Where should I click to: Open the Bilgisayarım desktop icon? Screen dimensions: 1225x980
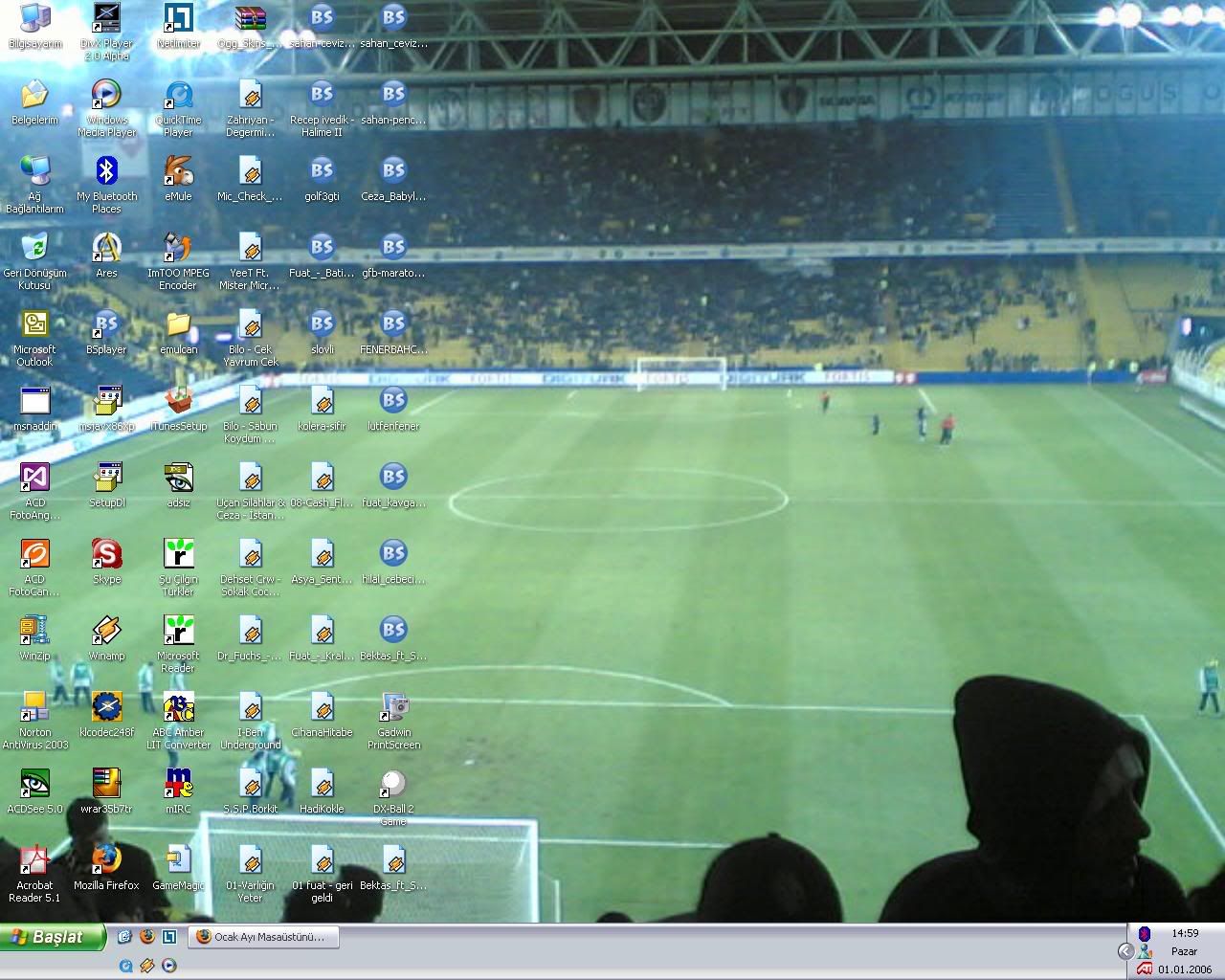34,19
